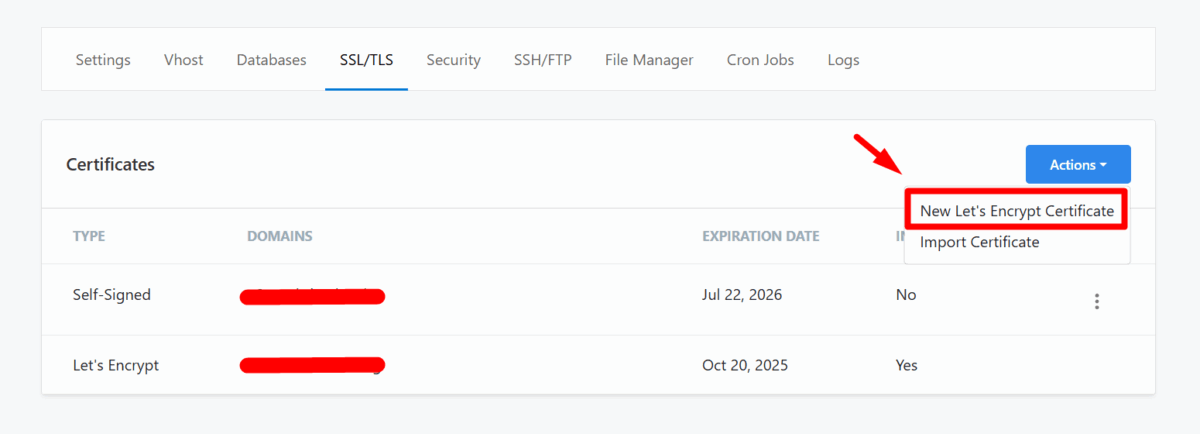Screen dimensions: 1200x434
Task: Open the SSH/FTP tab
Action: [x=543, y=60]
